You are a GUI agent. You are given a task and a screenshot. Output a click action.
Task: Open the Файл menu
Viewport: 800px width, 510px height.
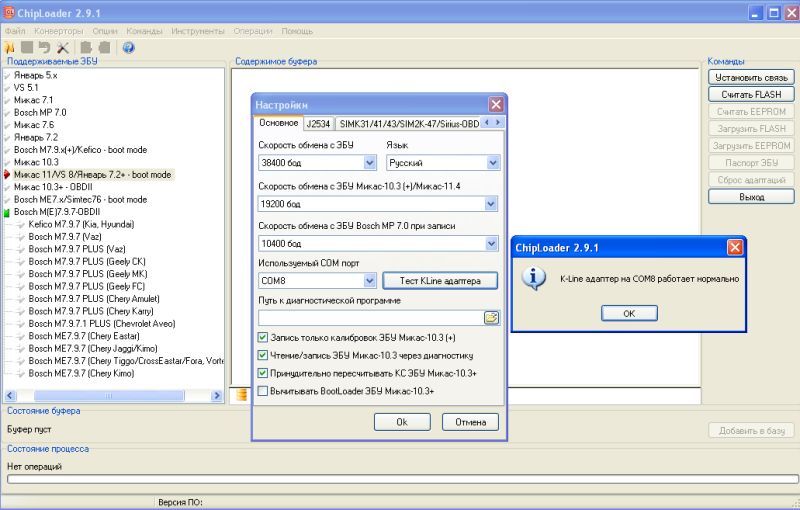[x=15, y=31]
